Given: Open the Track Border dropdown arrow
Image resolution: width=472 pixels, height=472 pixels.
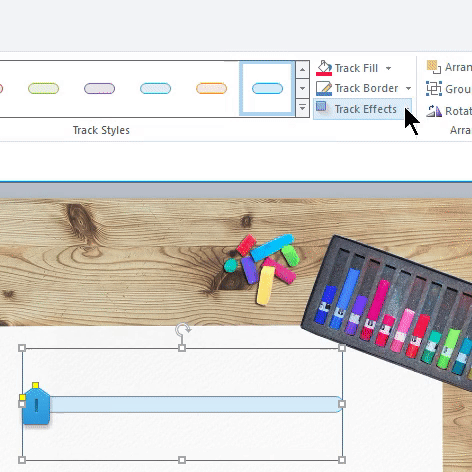Looking at the screenshot, I should pos(408,88).
